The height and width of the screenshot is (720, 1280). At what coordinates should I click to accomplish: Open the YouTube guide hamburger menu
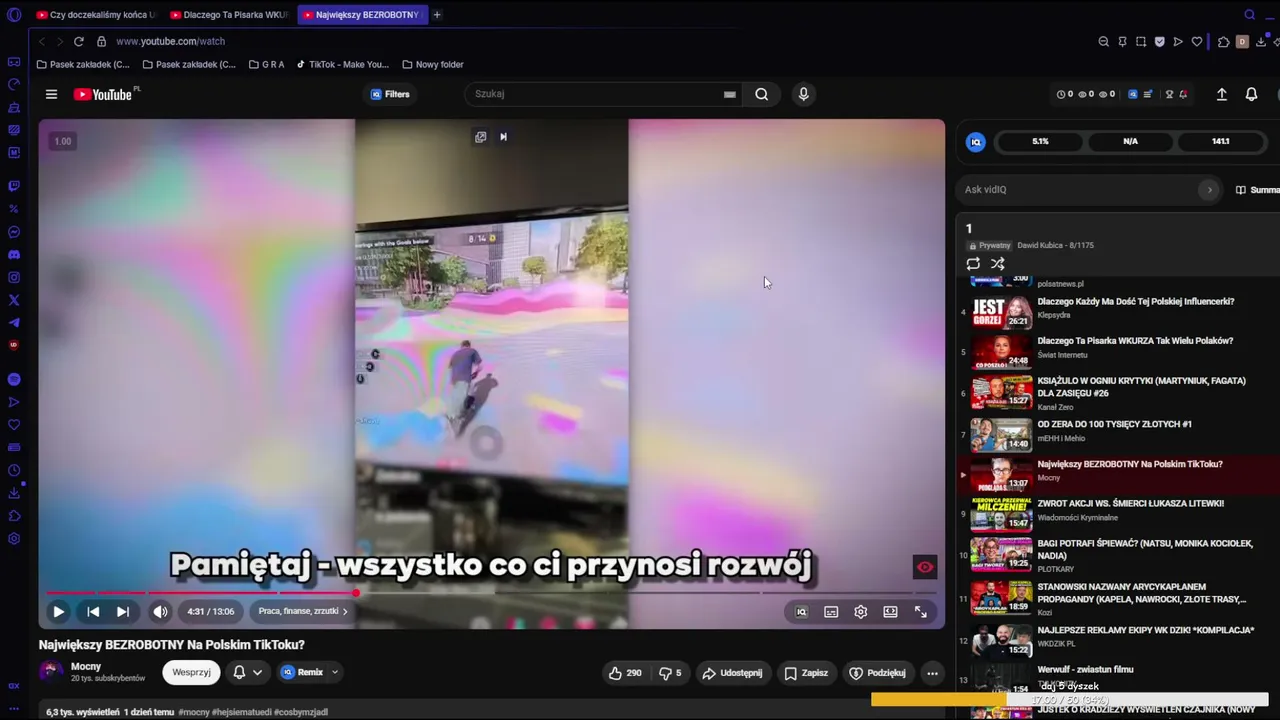51,94
